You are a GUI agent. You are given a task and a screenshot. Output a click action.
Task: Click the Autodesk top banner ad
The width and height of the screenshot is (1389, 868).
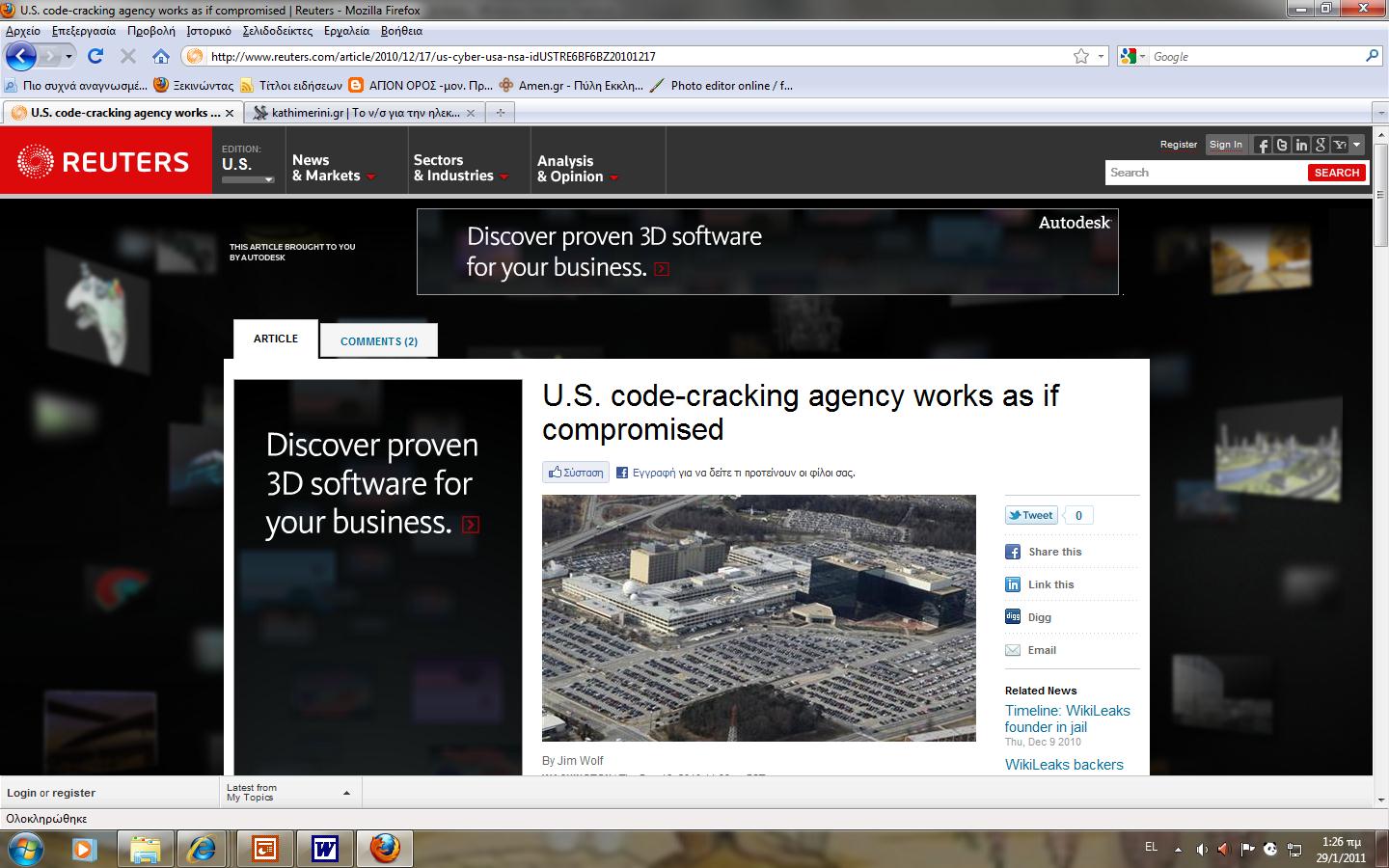[768, 252]
